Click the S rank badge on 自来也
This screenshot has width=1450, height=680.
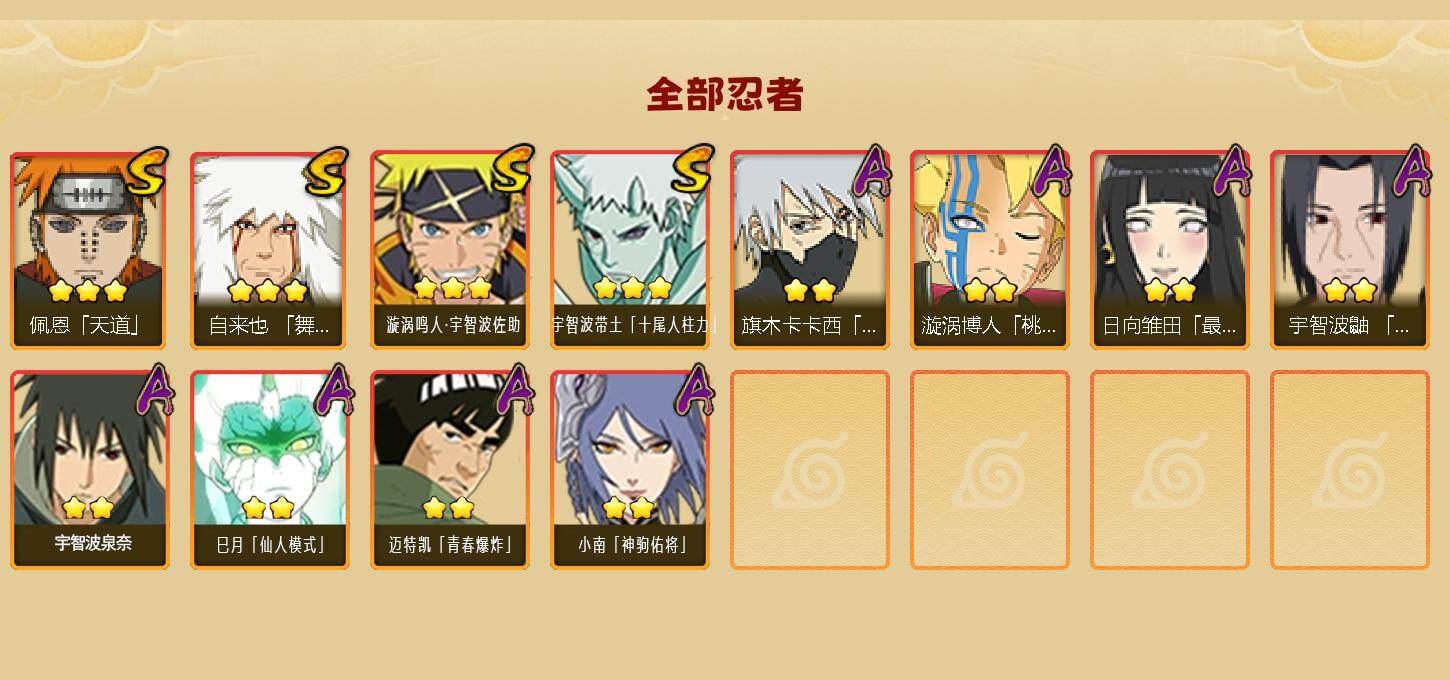[327, 171]
